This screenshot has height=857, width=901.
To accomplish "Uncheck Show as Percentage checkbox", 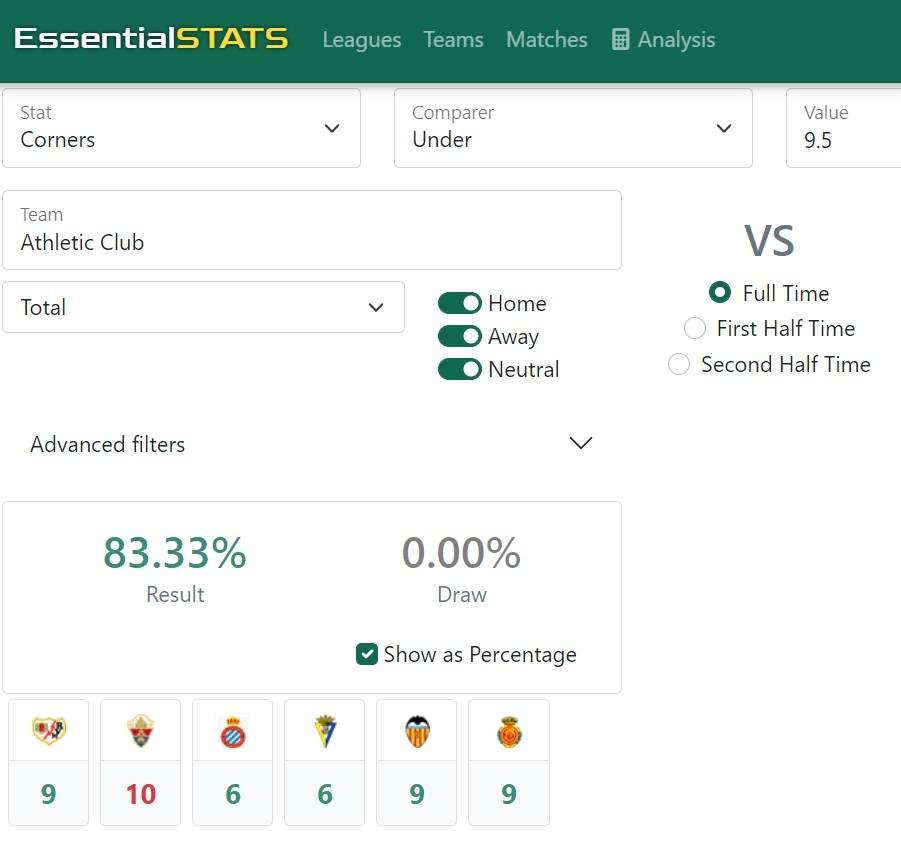I will 367,654.
